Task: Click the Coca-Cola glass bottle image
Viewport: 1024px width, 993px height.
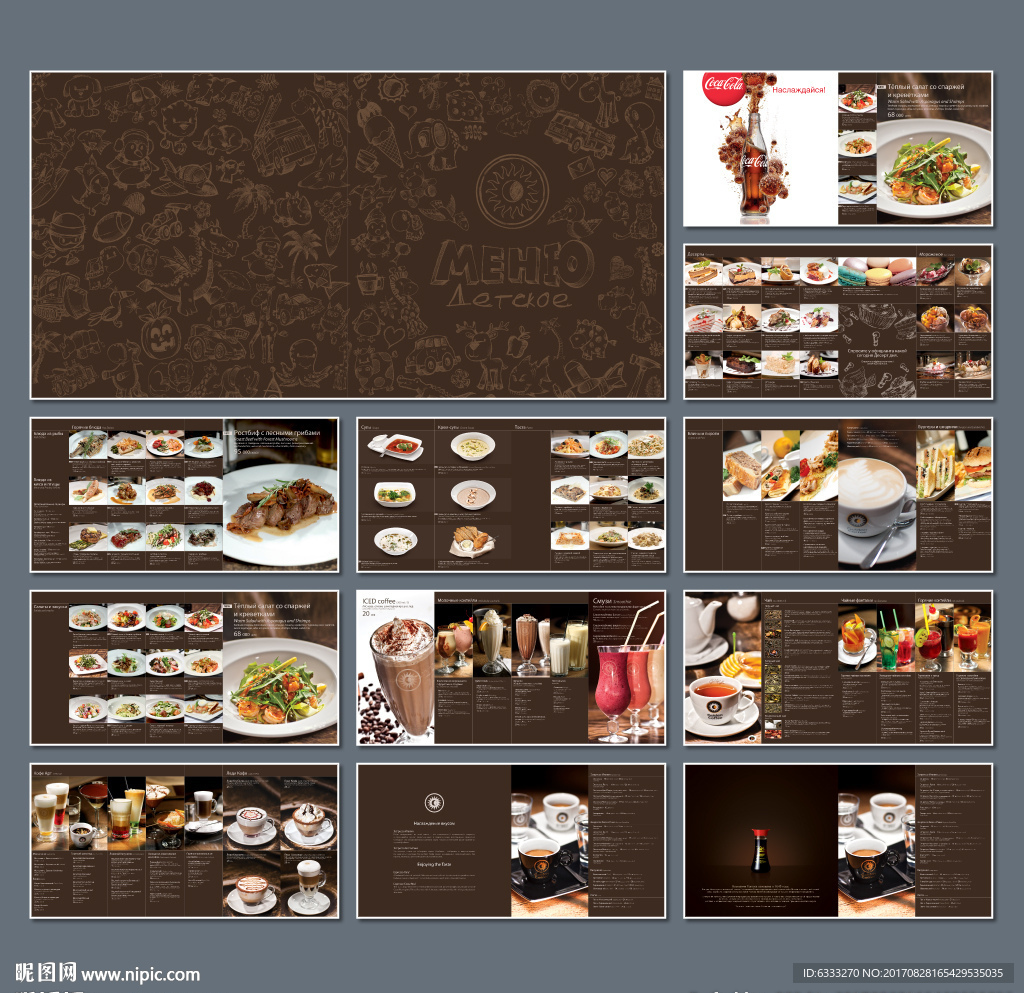Action: (x=753, y=168)
